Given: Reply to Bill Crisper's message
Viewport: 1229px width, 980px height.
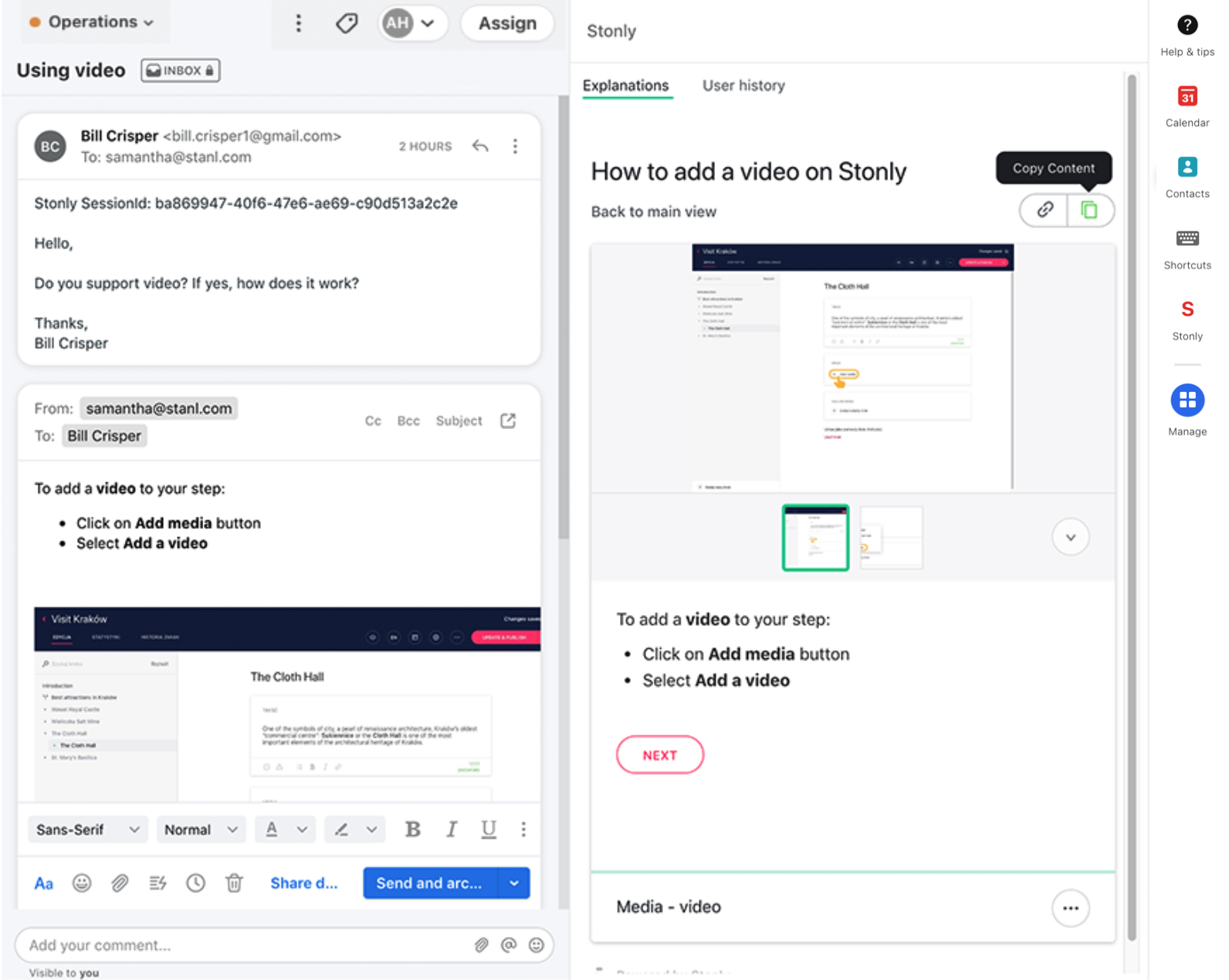Looking at the screenshot, I should 480,146.
